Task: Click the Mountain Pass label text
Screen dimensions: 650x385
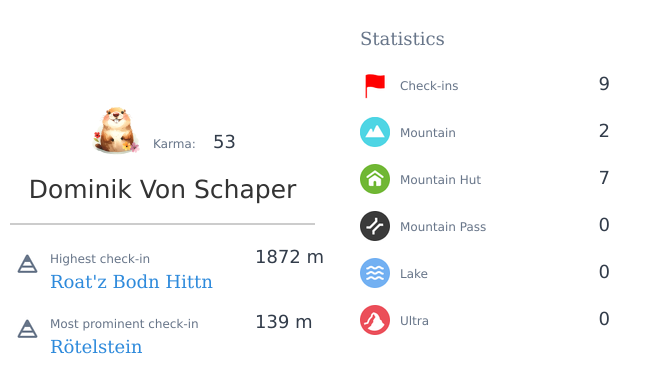Action: coord(443,227)
